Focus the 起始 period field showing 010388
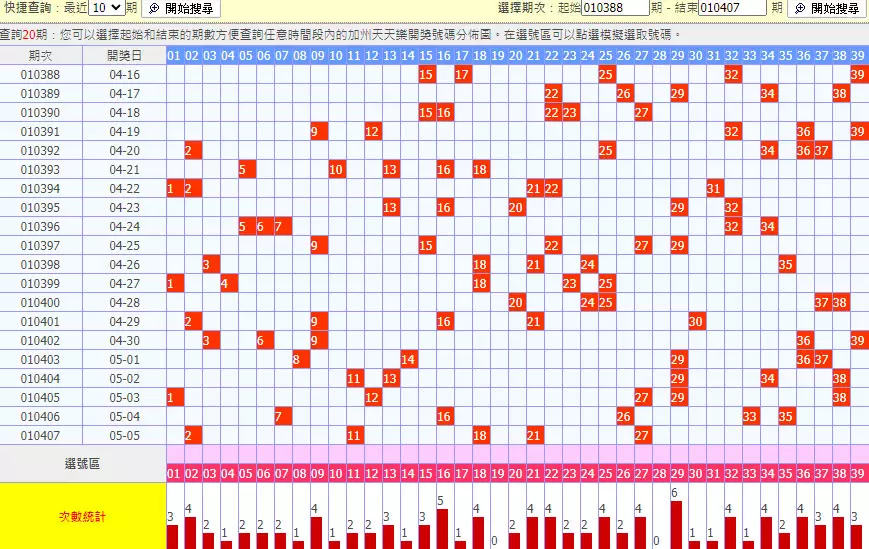Viewport: 869px width, 549px height. tap(615, 8)
